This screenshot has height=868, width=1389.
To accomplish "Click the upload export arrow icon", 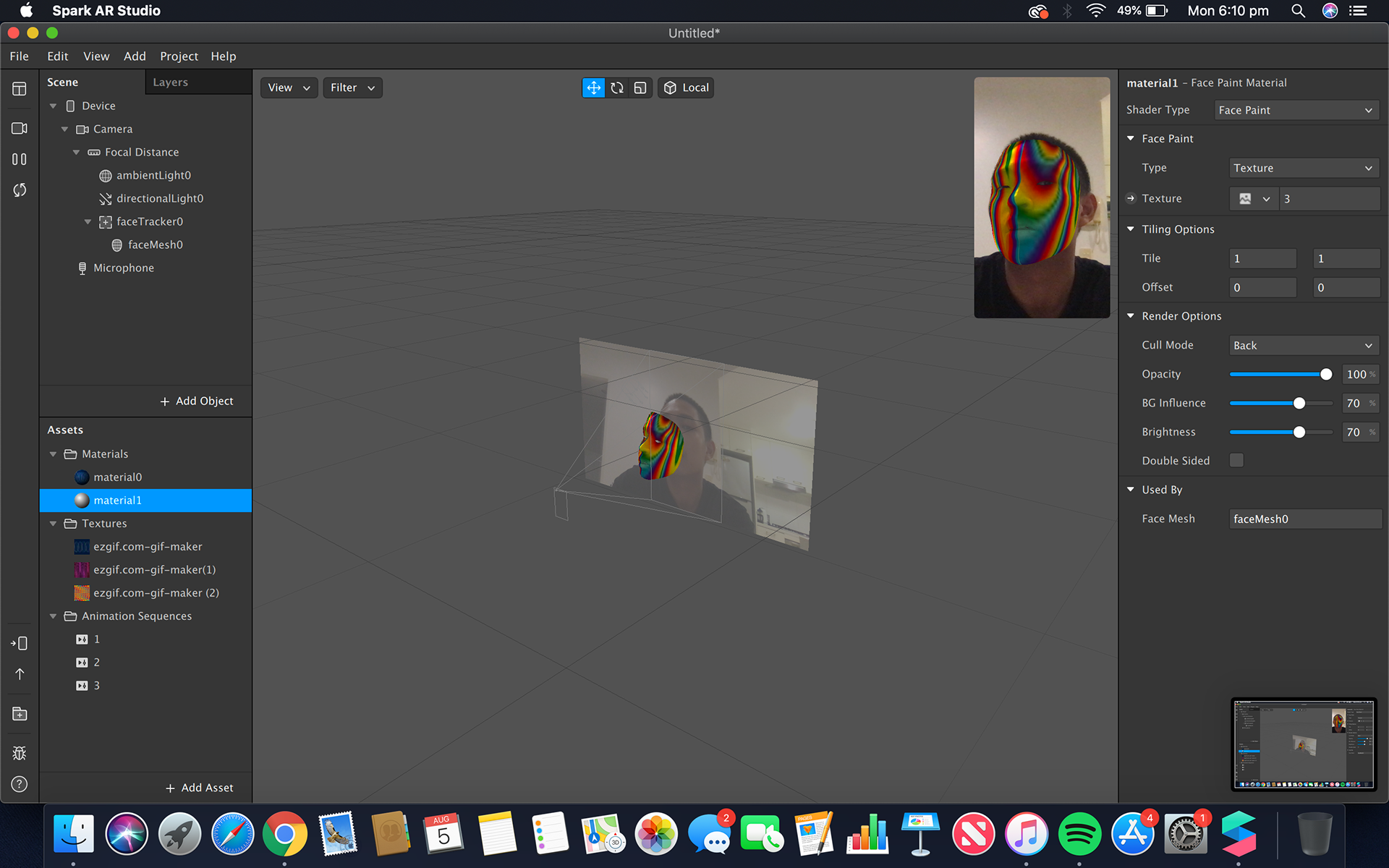I will 20,674.
